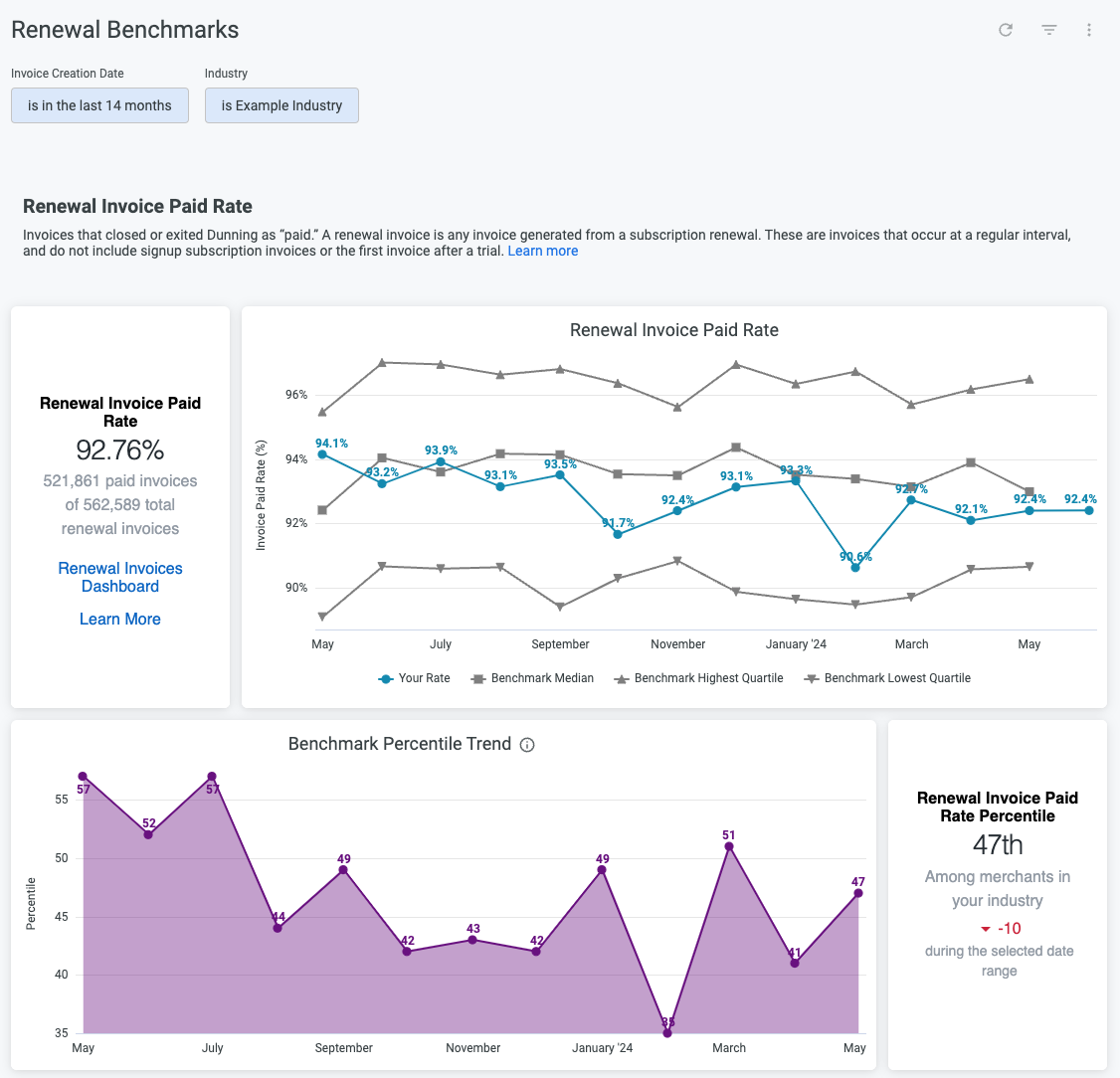The image size is (1120, 1078).
Task: Reload the dashboard with the refresh icon
Action: [x=1006, y=30]
